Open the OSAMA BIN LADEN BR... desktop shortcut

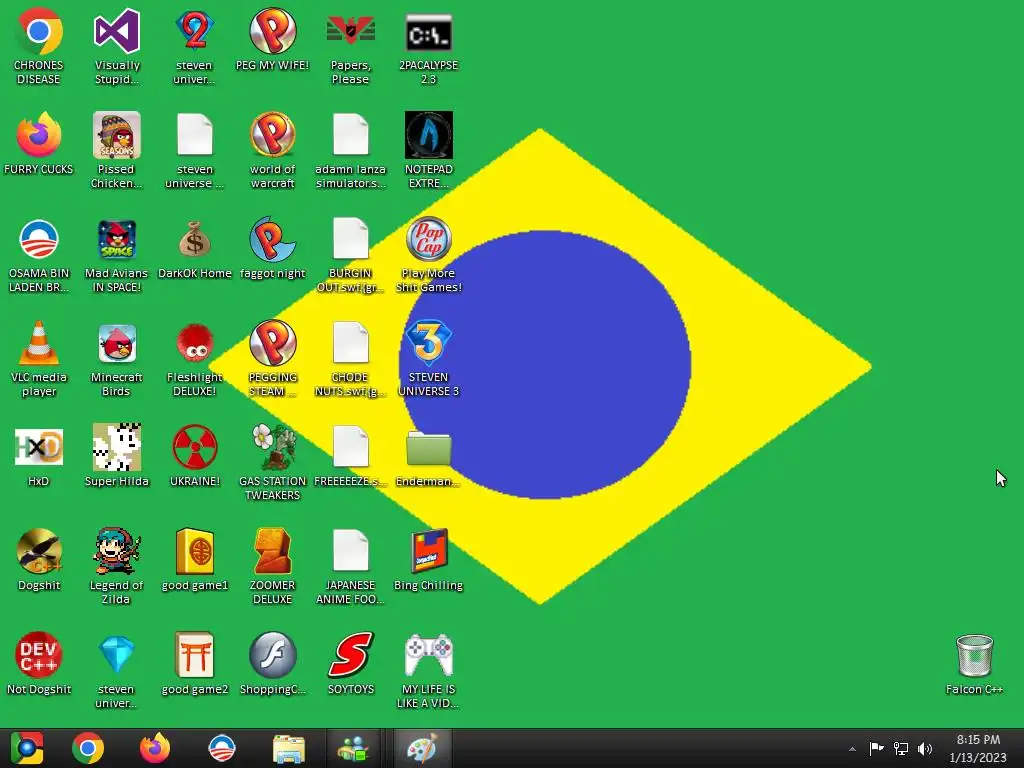click(39, 240)
